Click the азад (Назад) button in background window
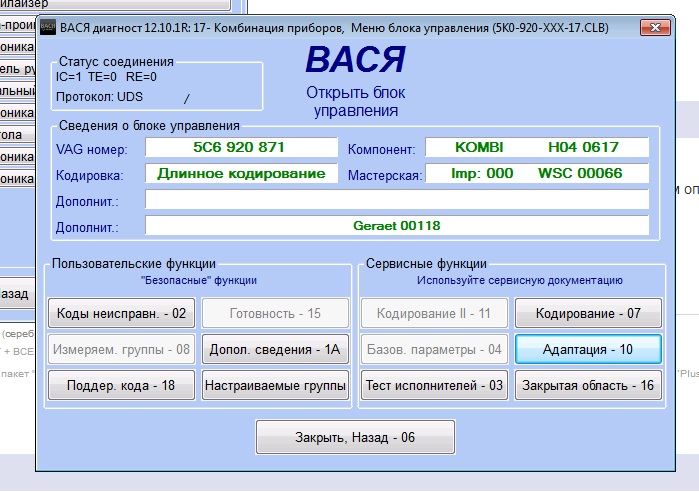Viewport: 699px width, 492px height. tap(17, 294)
